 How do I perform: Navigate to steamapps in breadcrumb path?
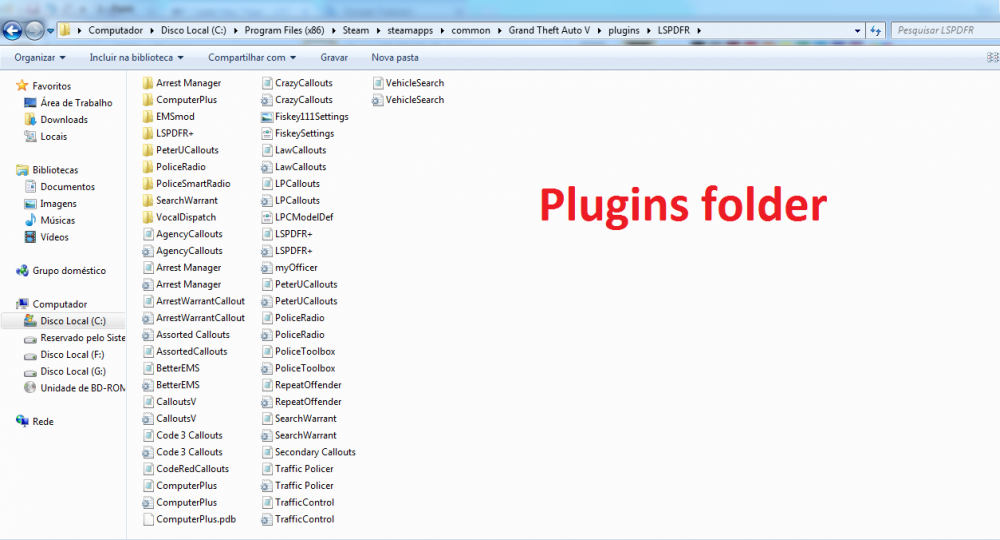point(410,30)
